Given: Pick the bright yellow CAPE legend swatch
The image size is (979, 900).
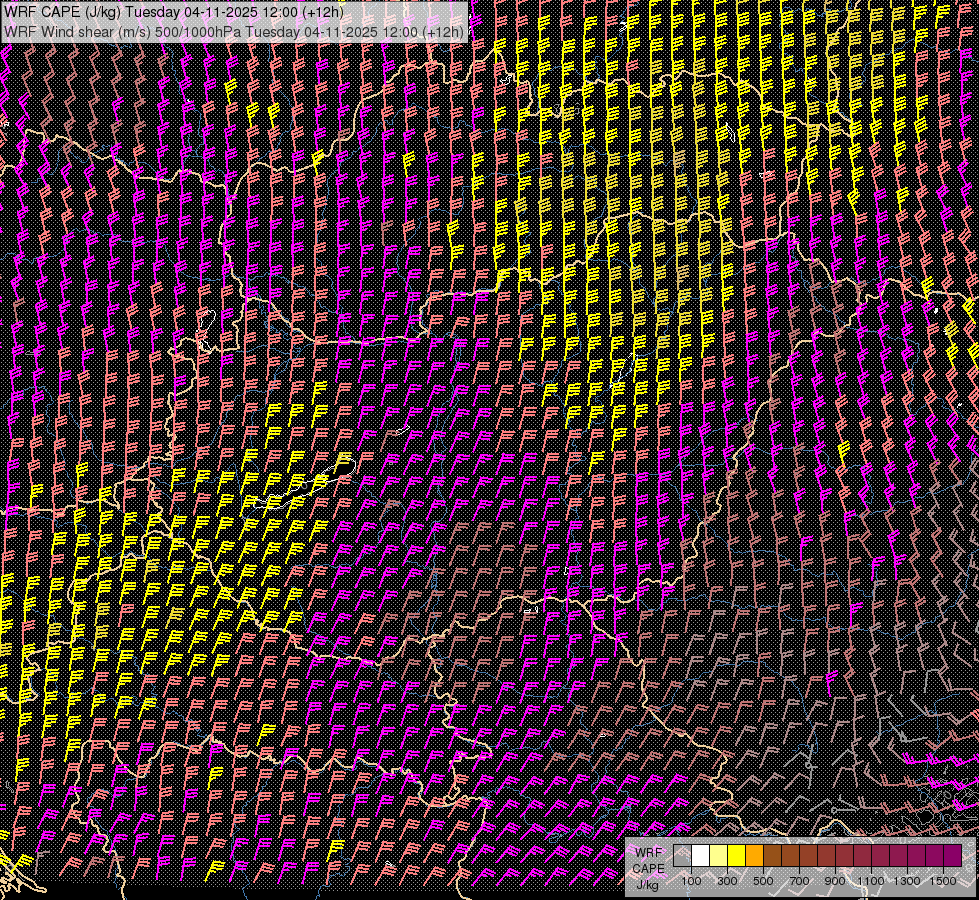Looking at the screenshot, I should (736, 856).
